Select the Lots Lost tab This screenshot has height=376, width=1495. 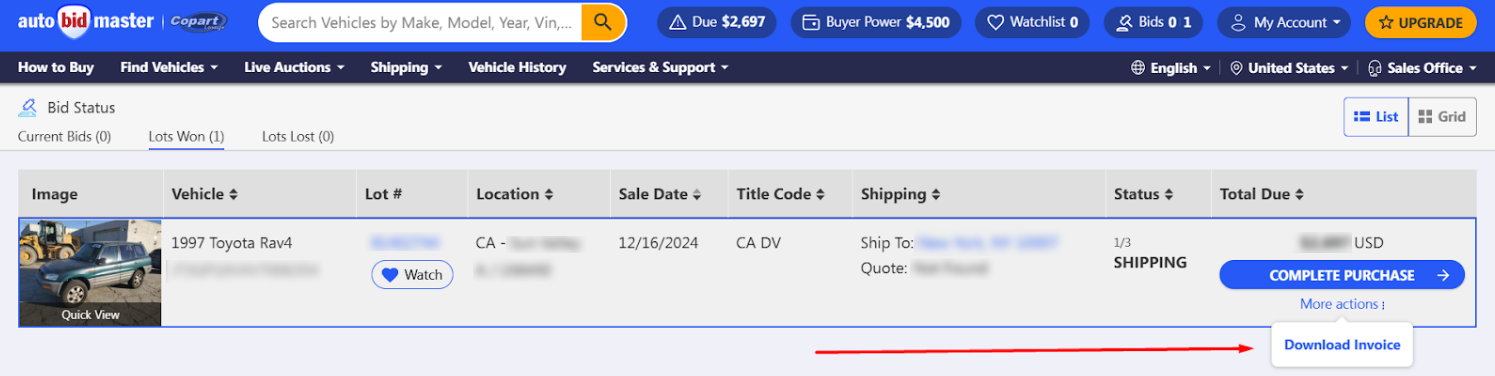[298, 136]
